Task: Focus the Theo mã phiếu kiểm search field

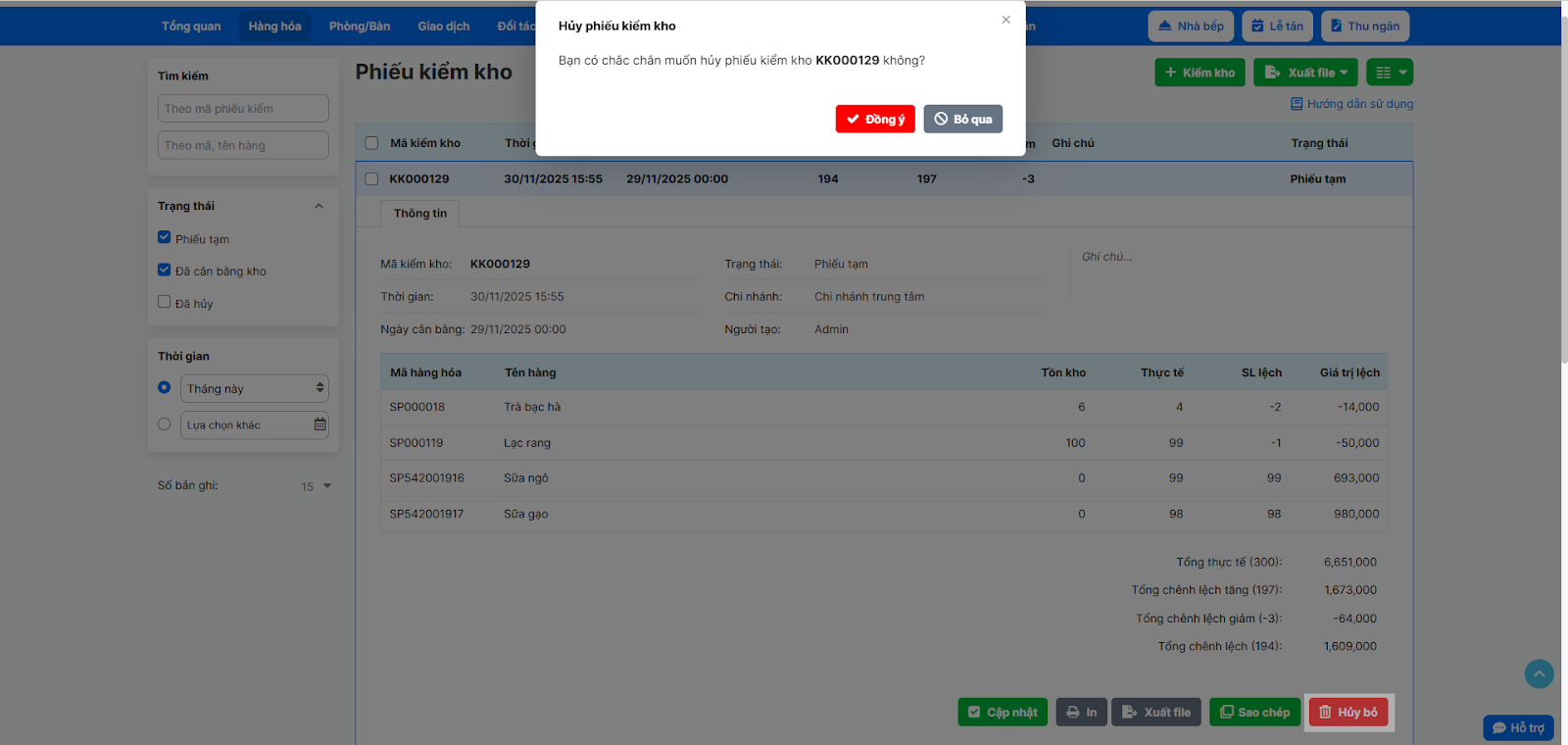Action: point(243,109)
